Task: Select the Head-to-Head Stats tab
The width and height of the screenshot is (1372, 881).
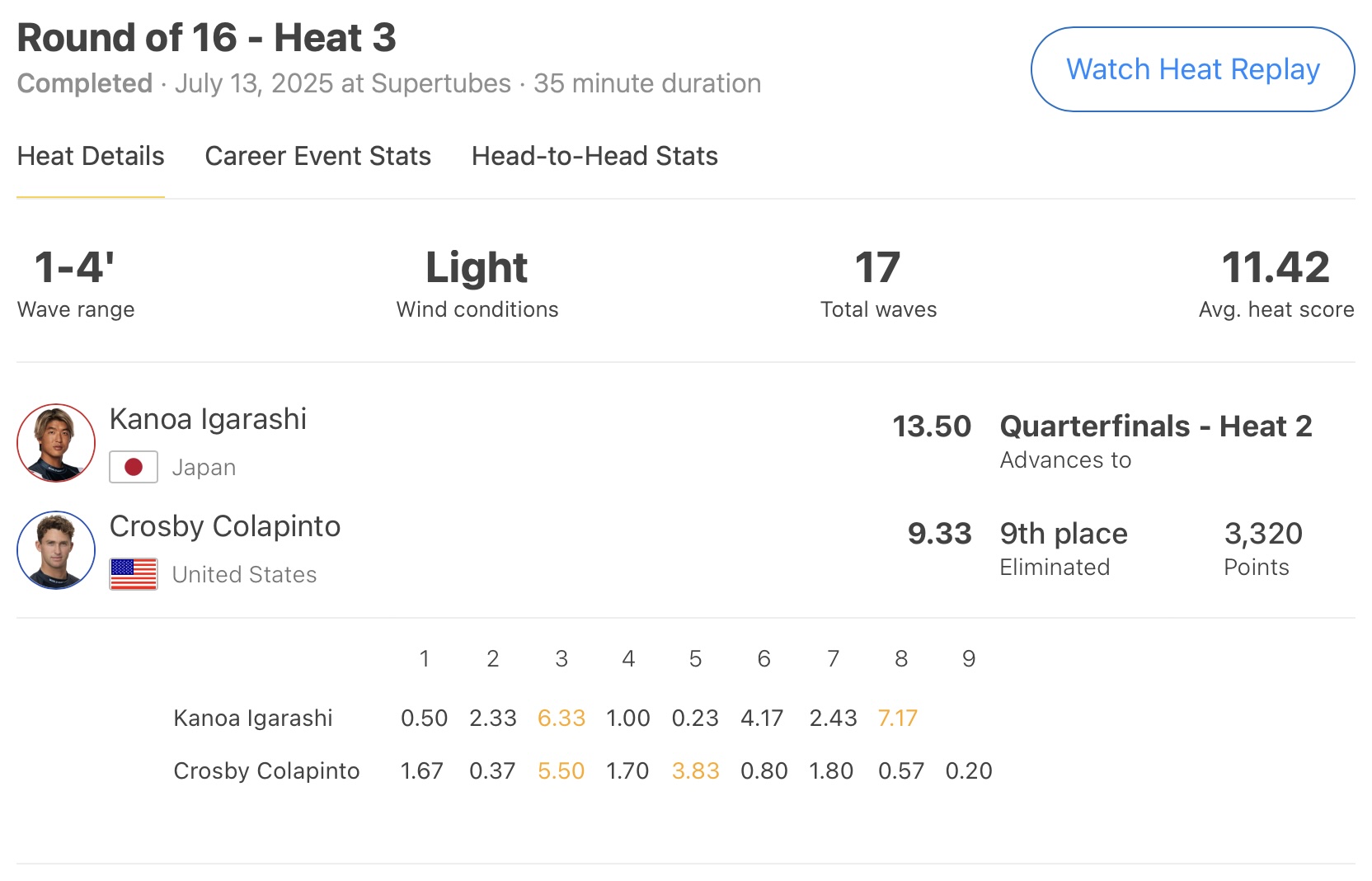Action: click(594, 156)
